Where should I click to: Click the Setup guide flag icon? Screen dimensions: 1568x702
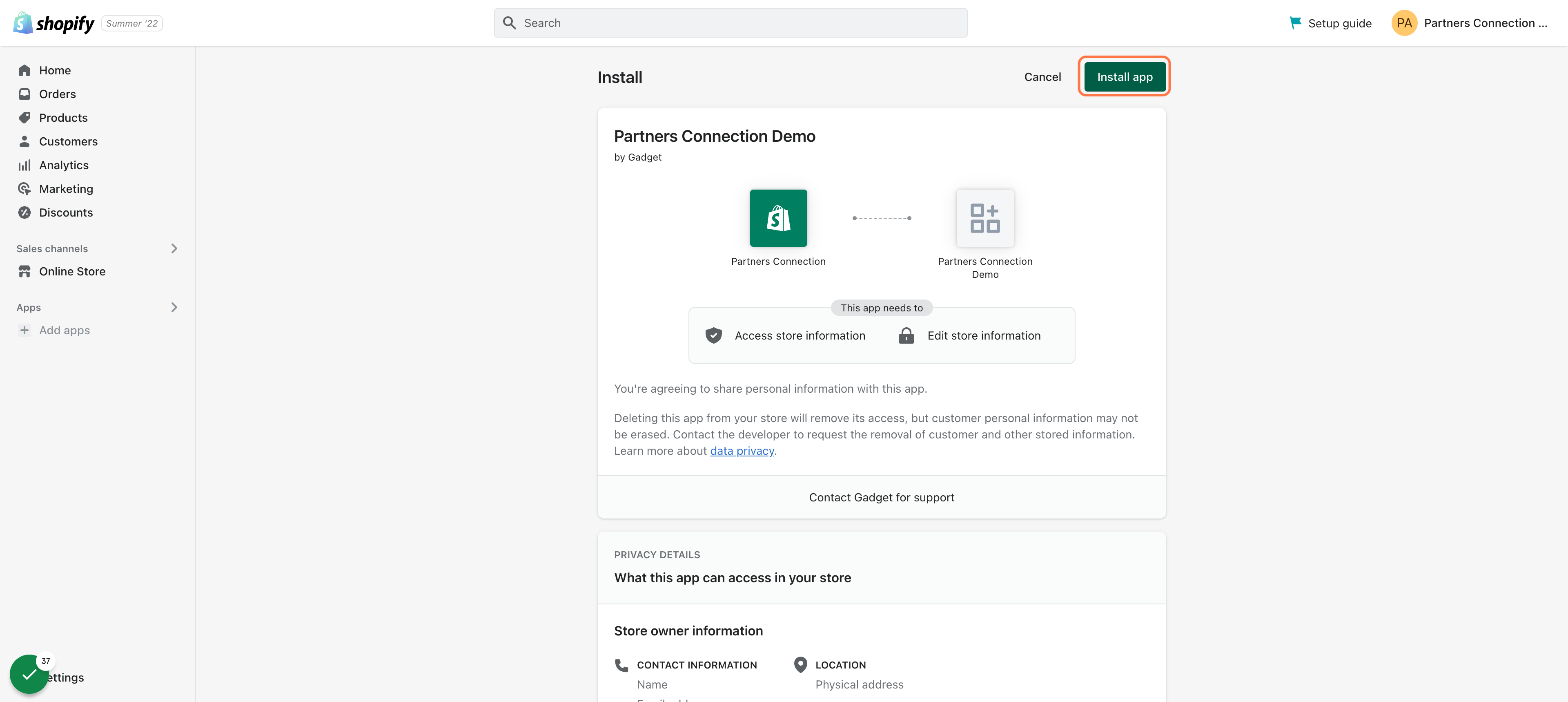click(x=1295, y=23)
